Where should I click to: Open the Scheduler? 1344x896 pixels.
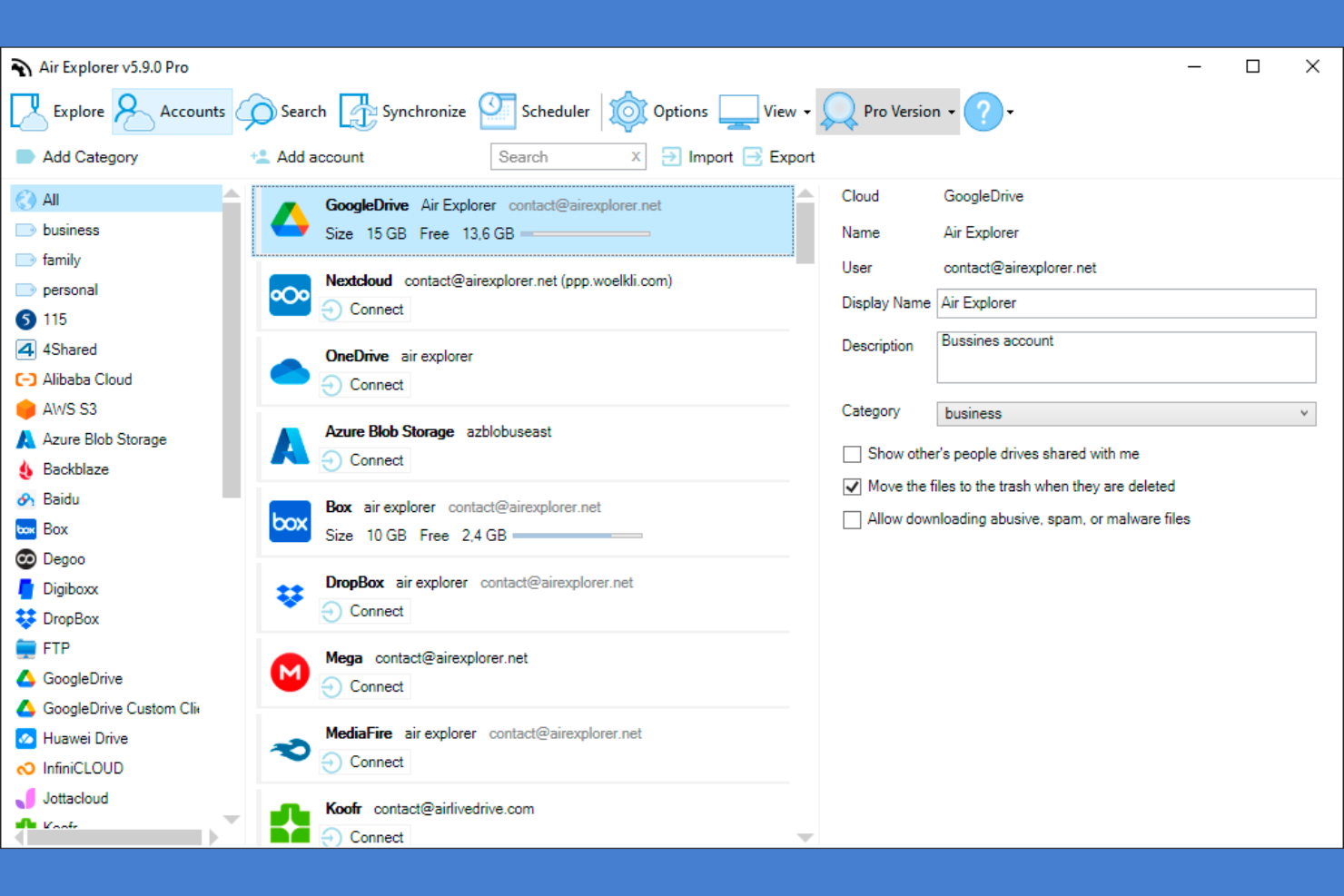(x=496, y=111)
